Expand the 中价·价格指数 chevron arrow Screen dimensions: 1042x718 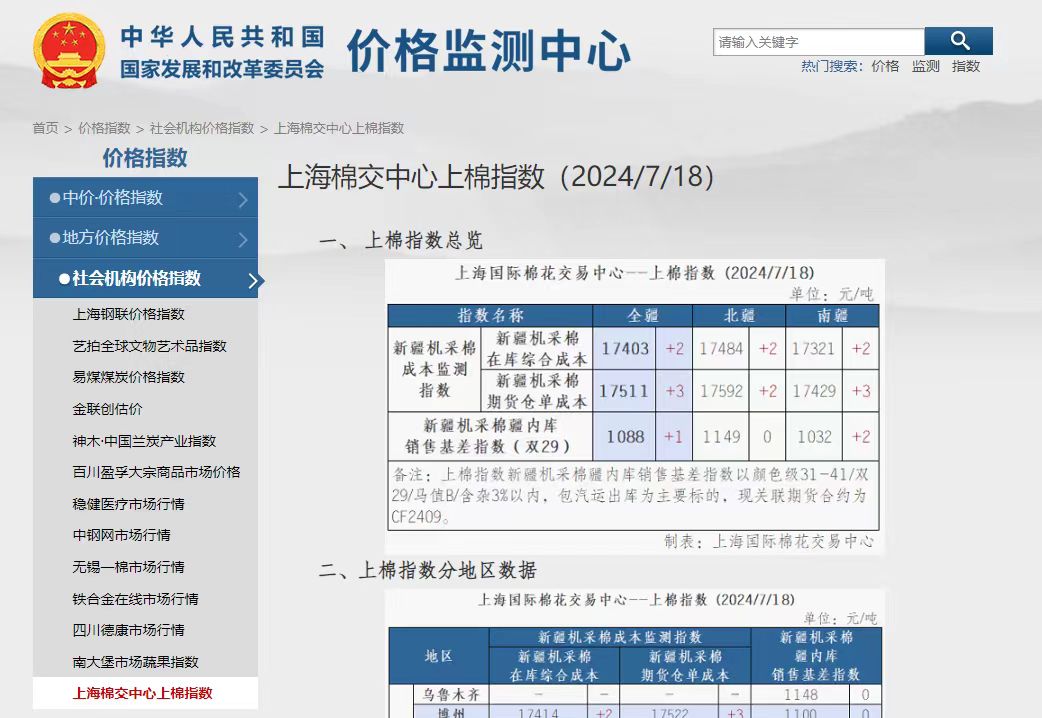pos(243,199)
